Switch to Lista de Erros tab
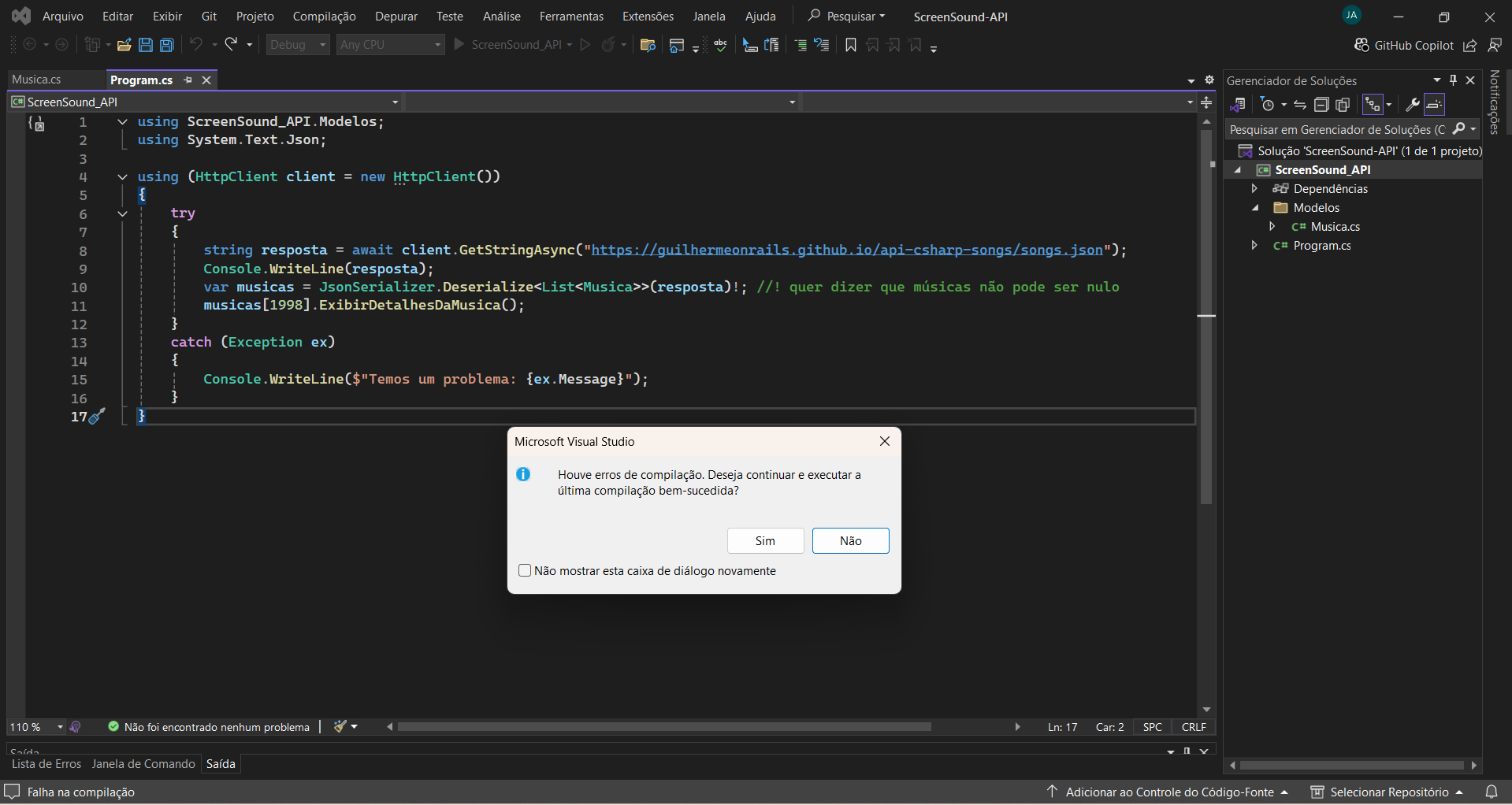Viewport: 1512px width, 805px height. tap(46, 764)
